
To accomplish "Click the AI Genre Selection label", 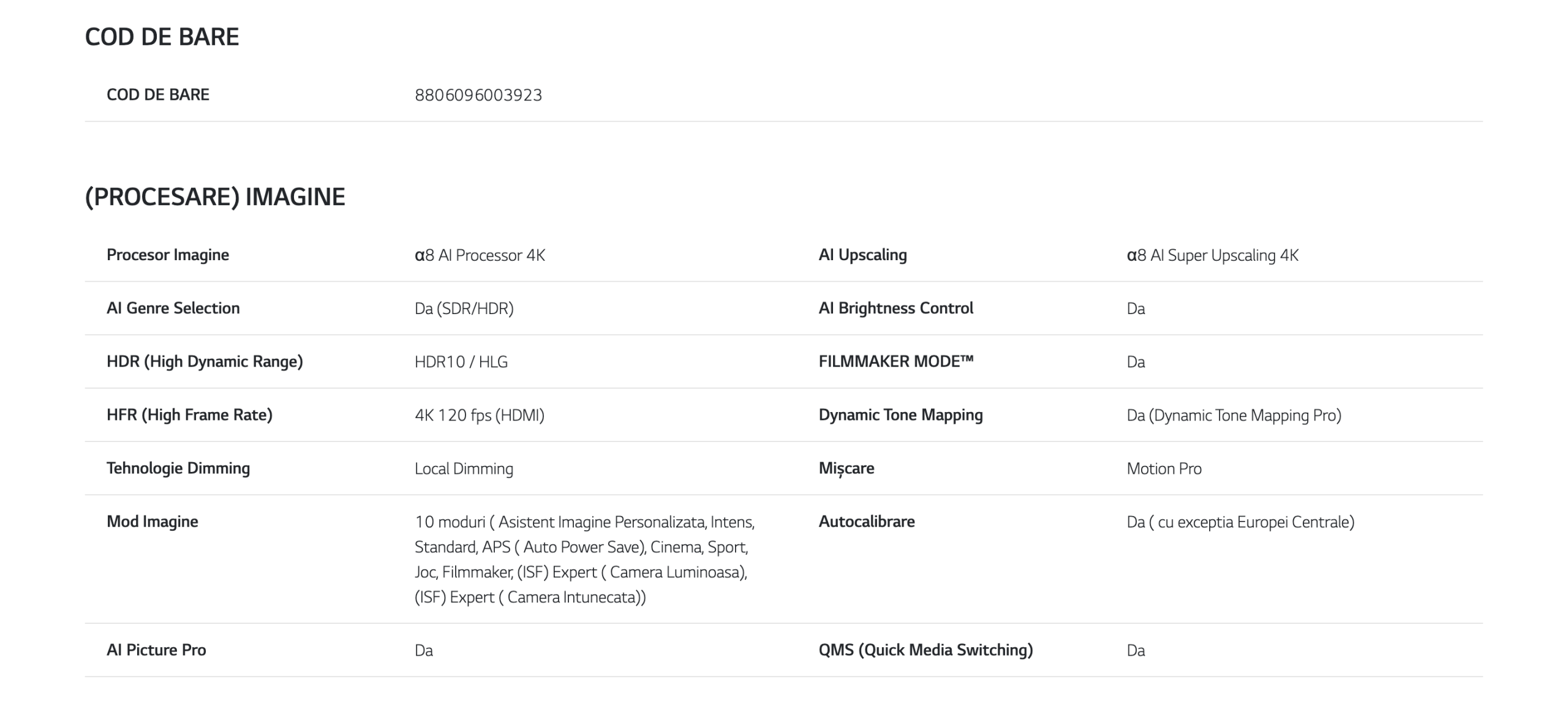I will [x=173, y=308].
